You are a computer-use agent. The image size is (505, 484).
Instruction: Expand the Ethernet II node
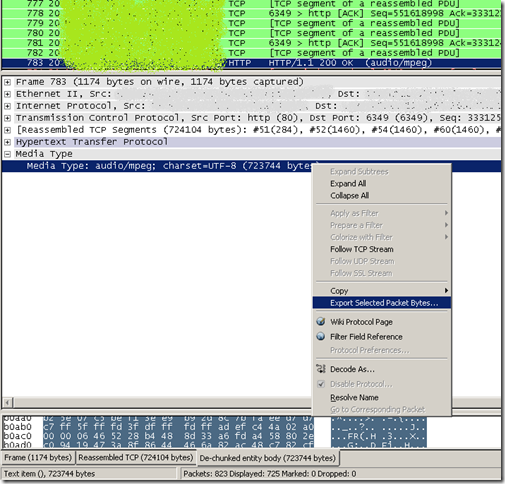pos(7,94)
